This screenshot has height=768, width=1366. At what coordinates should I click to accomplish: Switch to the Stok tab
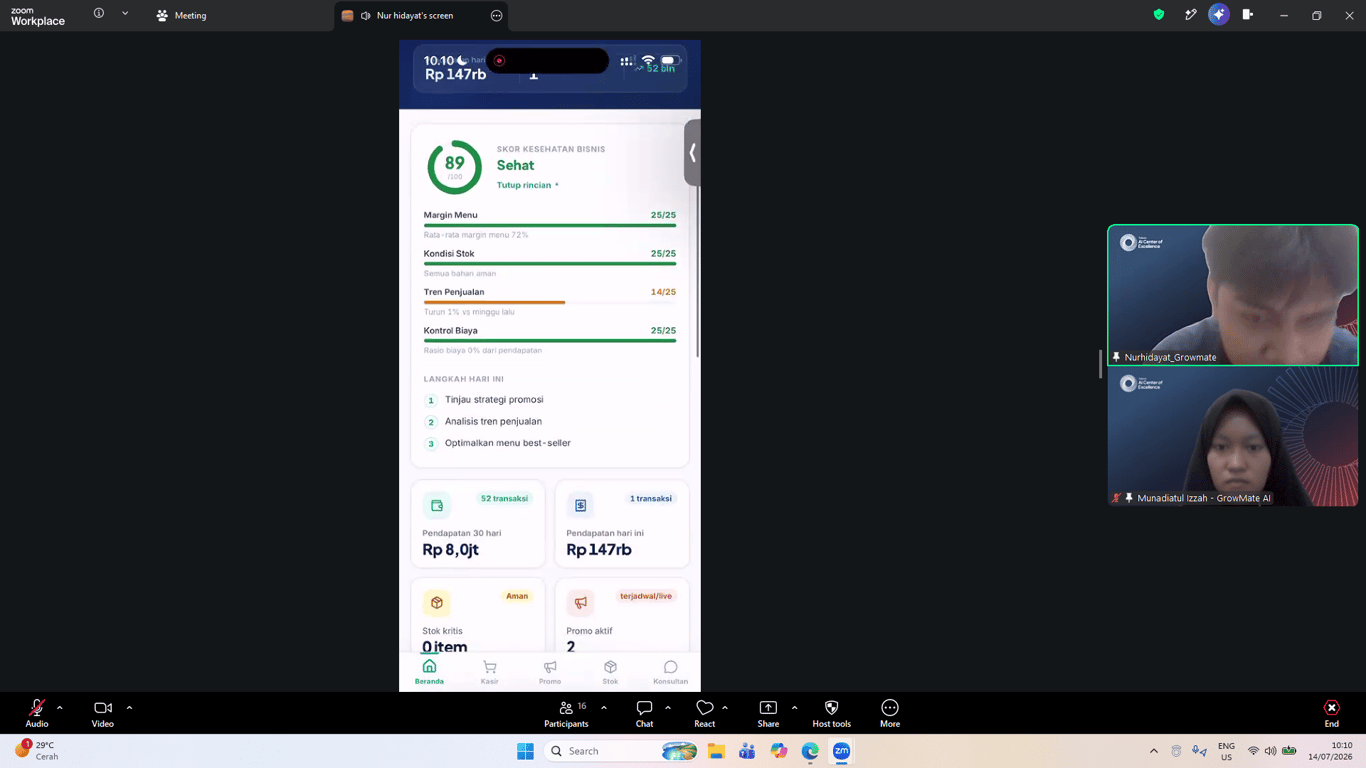point(610,672)
